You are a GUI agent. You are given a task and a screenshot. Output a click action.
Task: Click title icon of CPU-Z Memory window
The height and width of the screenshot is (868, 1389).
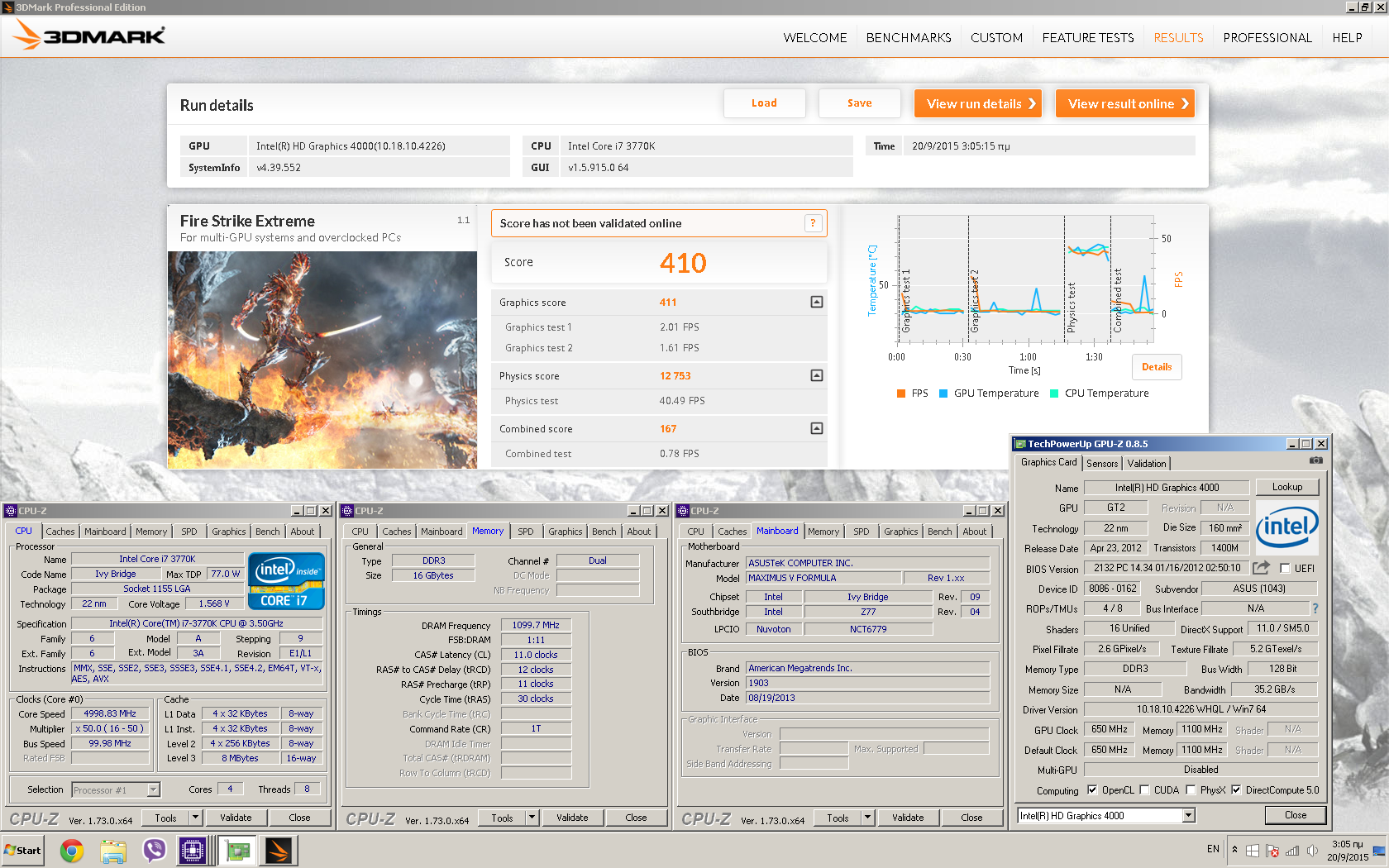[347, 511]
